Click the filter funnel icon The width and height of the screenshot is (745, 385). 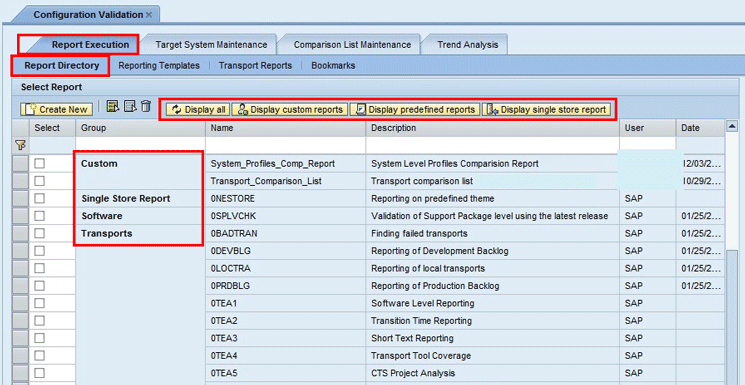(x=20, y=145)
